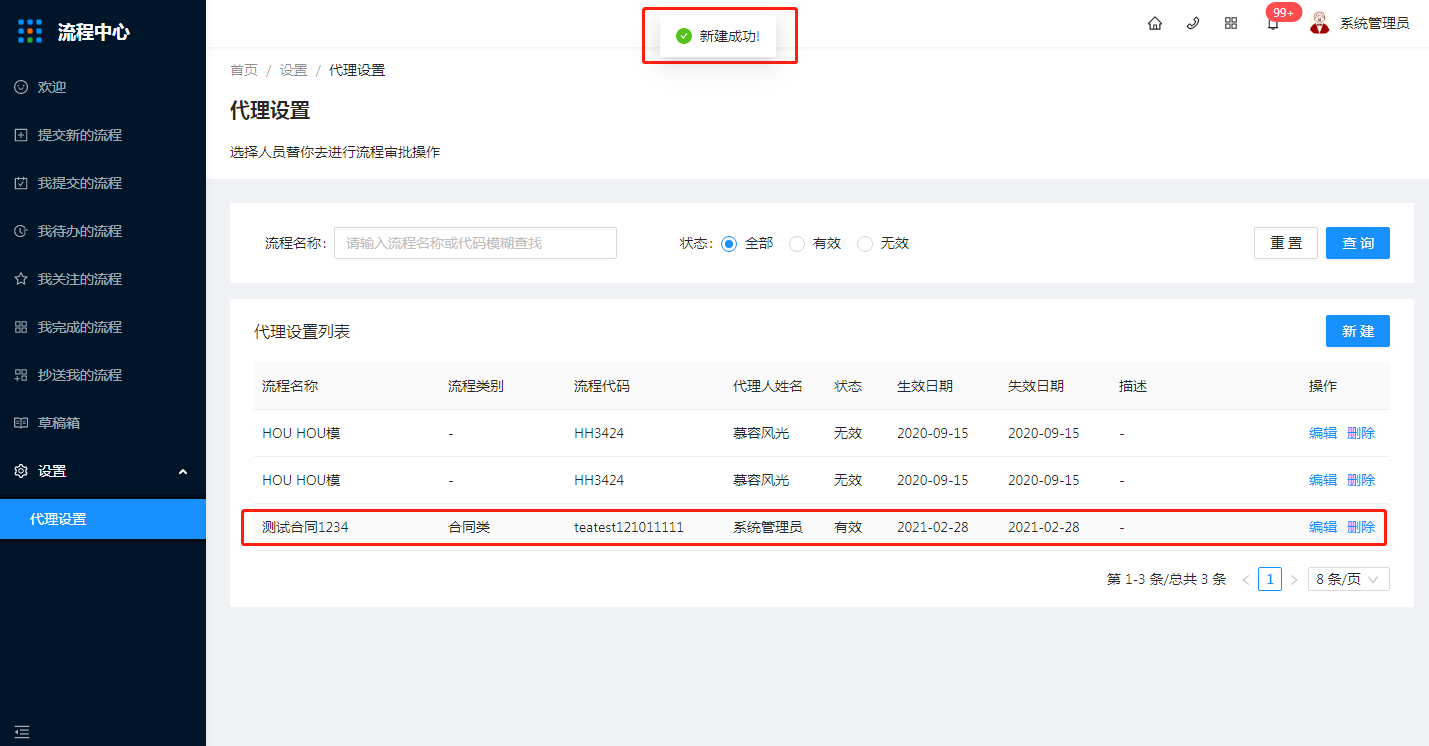Screen dimensions: 1429x746
Task: Click 编辑 in 测试合同1234 row
Action: [x=1323, y=527]
